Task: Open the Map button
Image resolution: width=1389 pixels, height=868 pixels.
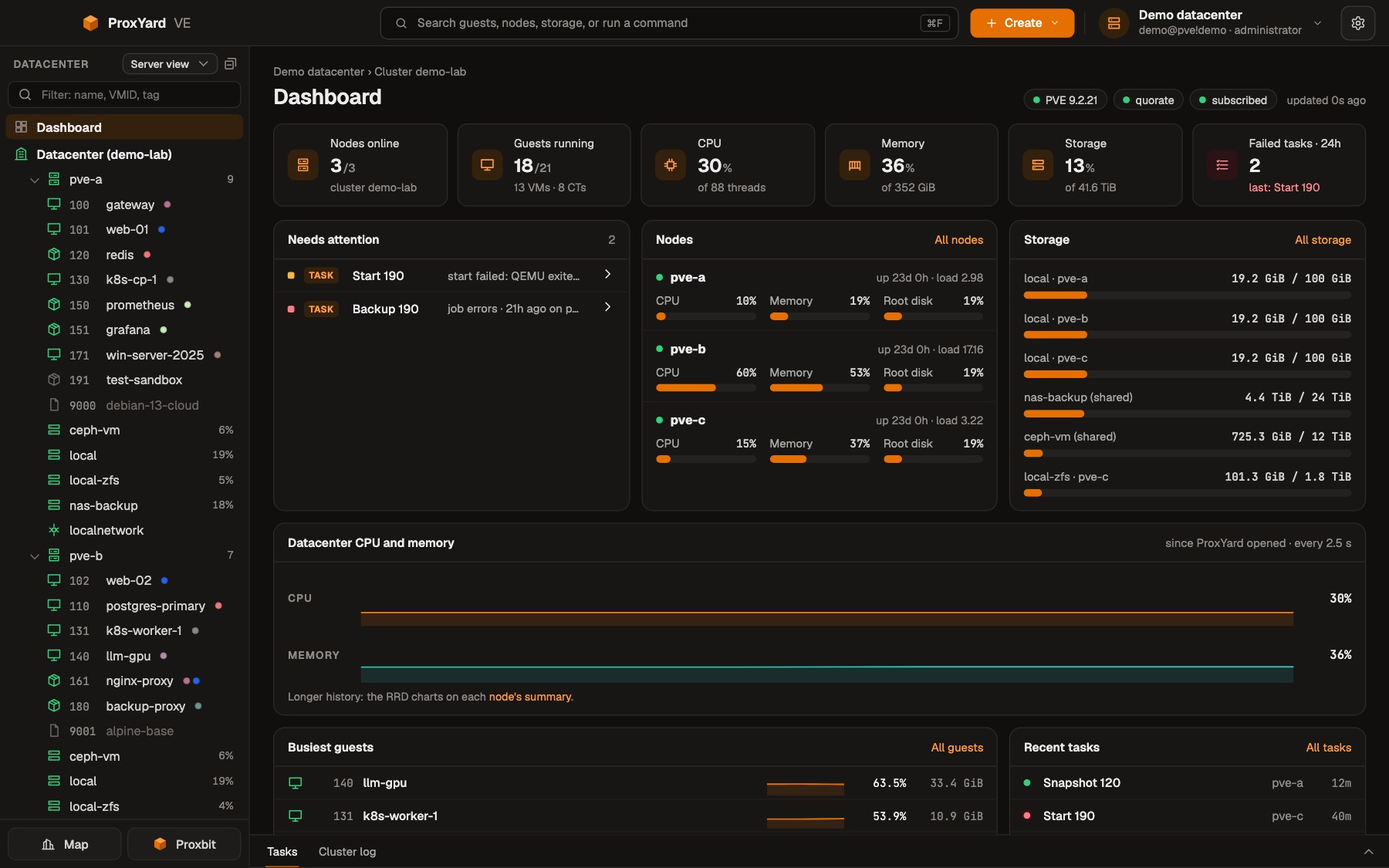Action: pyautogui.click(x=64, y=844)
